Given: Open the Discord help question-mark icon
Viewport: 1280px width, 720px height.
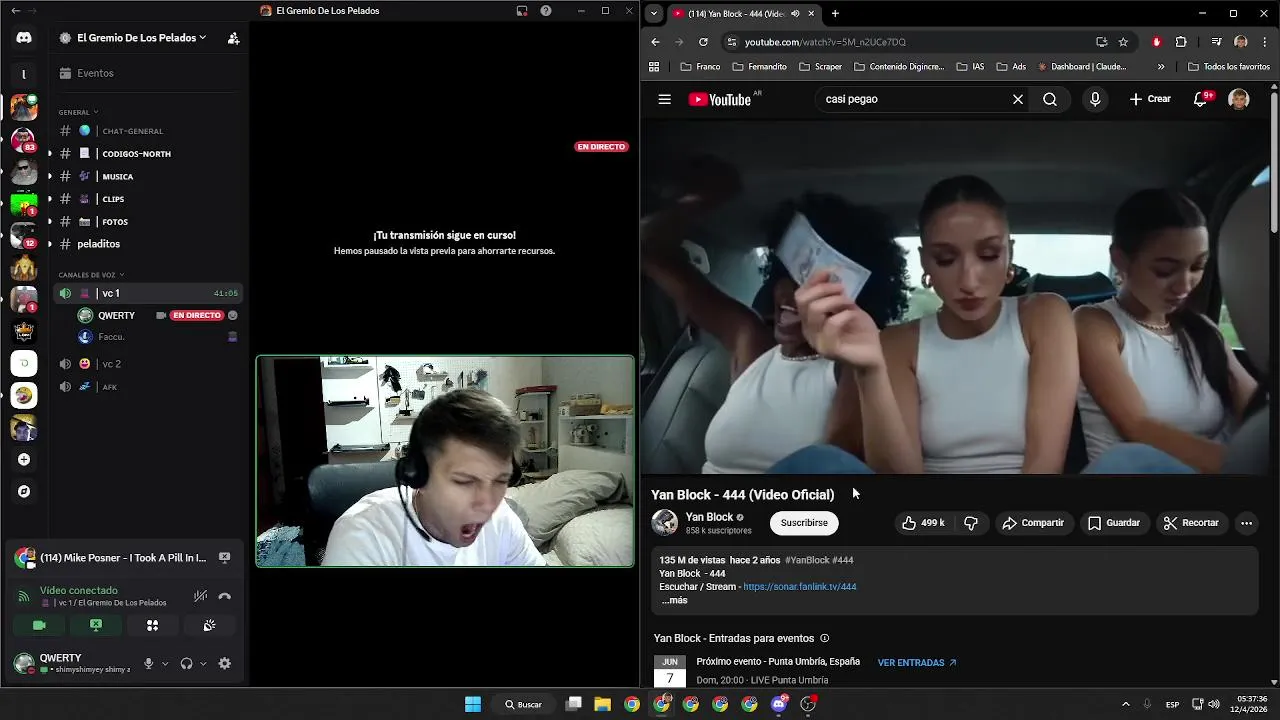Looking at the screenshot, I should pyautogui.click(x=546, y=11).
